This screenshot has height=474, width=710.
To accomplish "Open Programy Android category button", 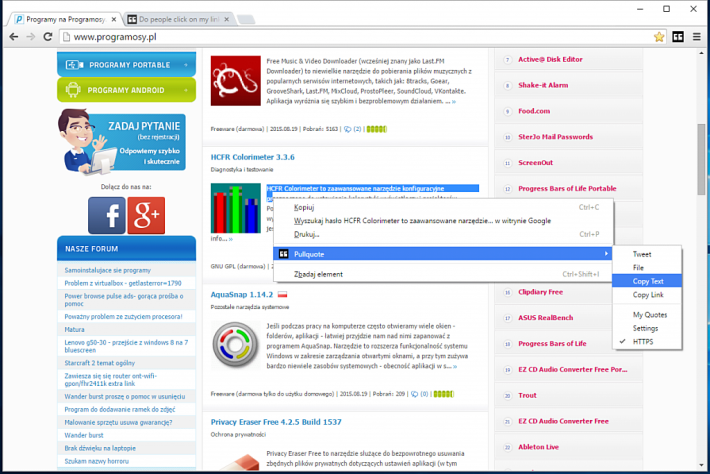I will point(126,90).
